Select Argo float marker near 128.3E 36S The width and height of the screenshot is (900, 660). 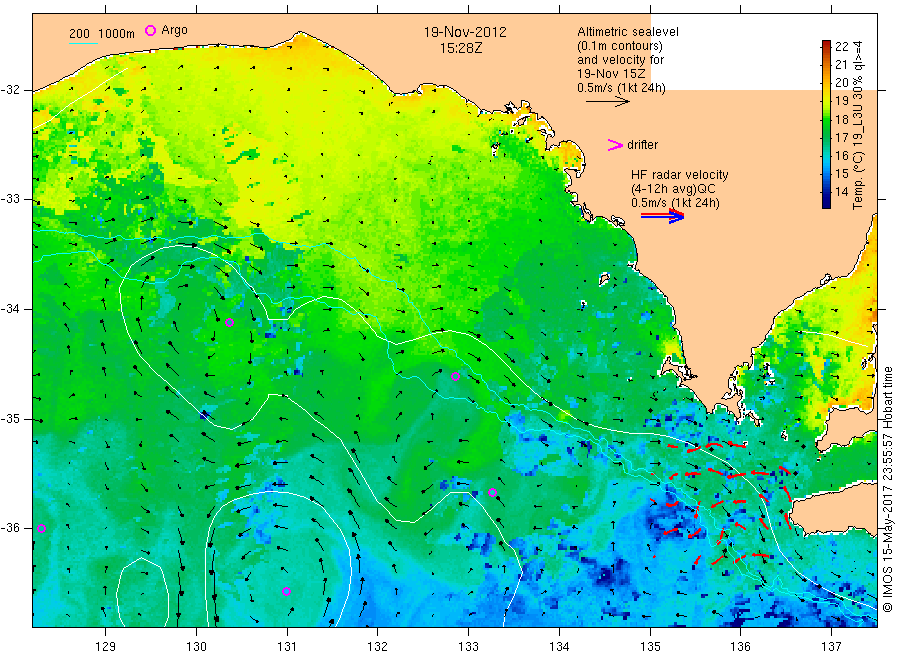point(41,529)
